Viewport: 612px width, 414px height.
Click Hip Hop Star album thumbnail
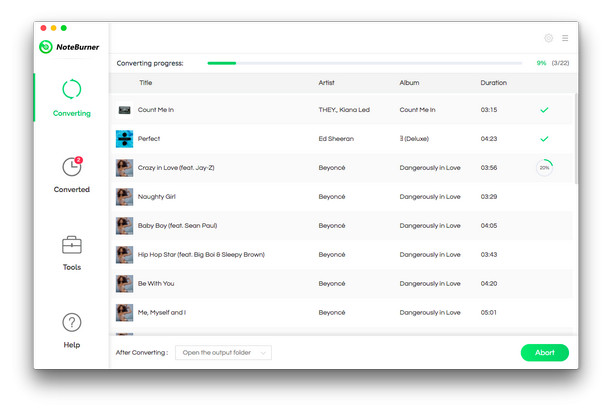click(125, 254)
